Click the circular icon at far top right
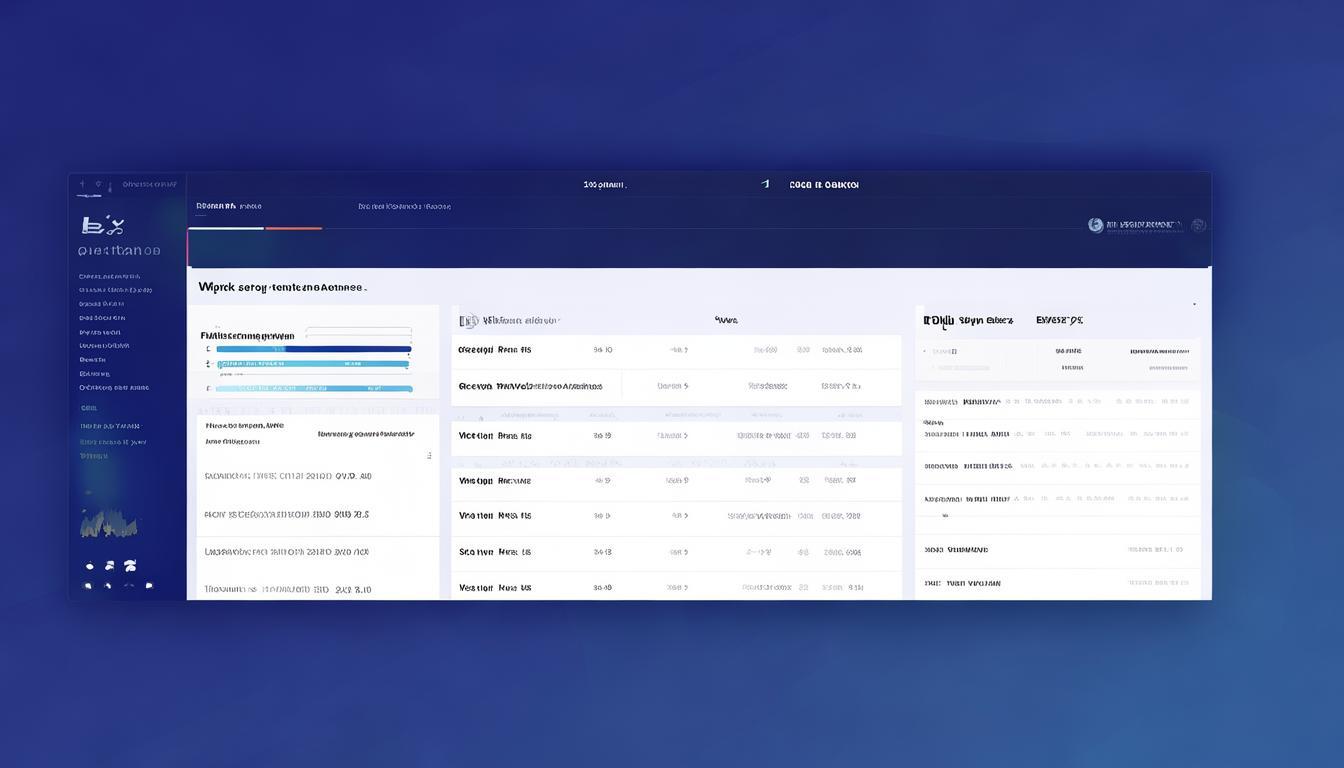 [1198, 225]
